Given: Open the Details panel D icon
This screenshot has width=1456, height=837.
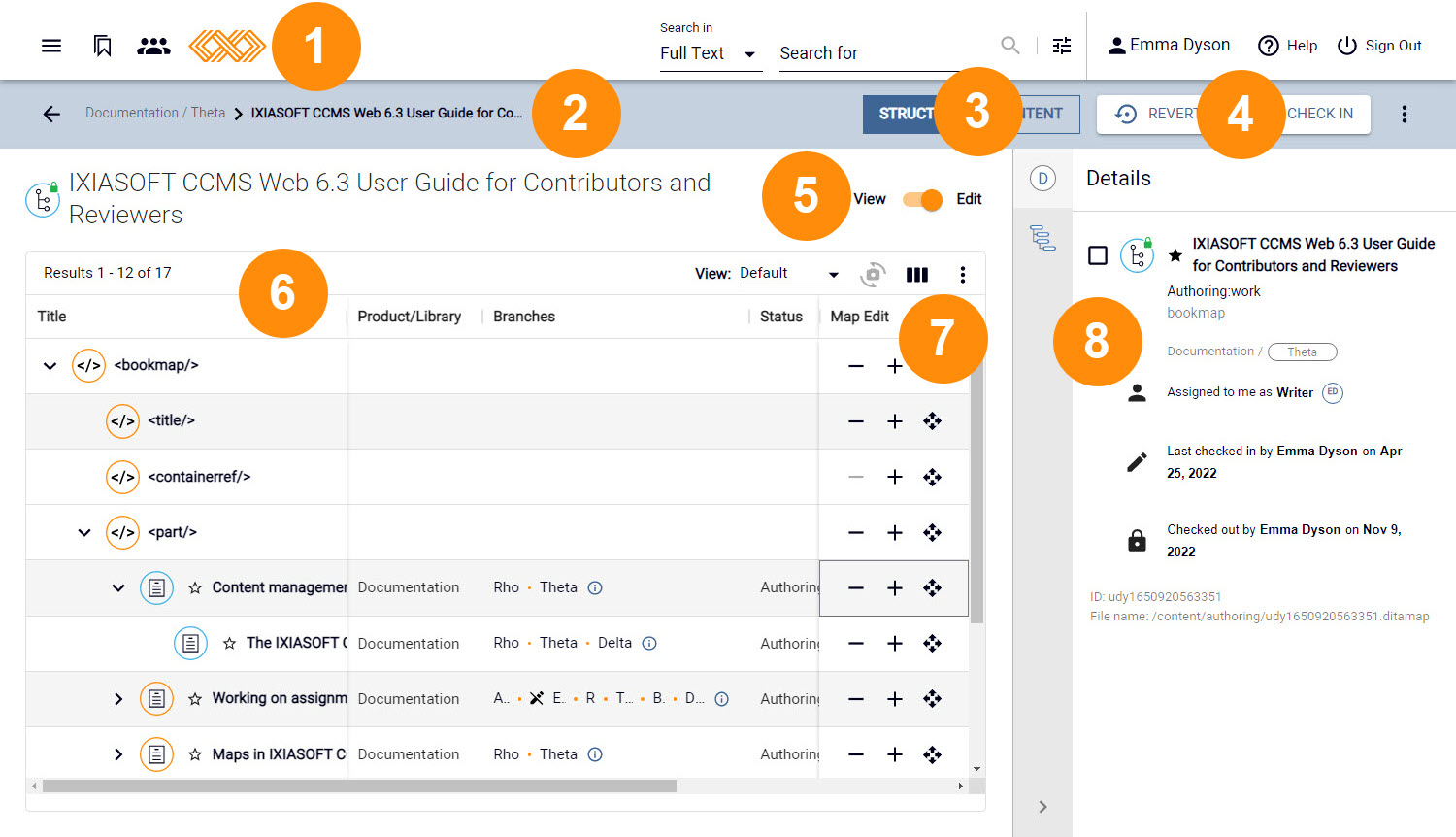Looking at the screenshot, I should [x=1042, y=179].
